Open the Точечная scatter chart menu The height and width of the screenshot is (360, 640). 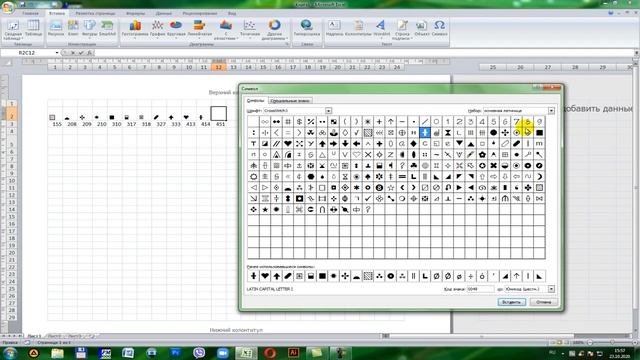[250, 29]
